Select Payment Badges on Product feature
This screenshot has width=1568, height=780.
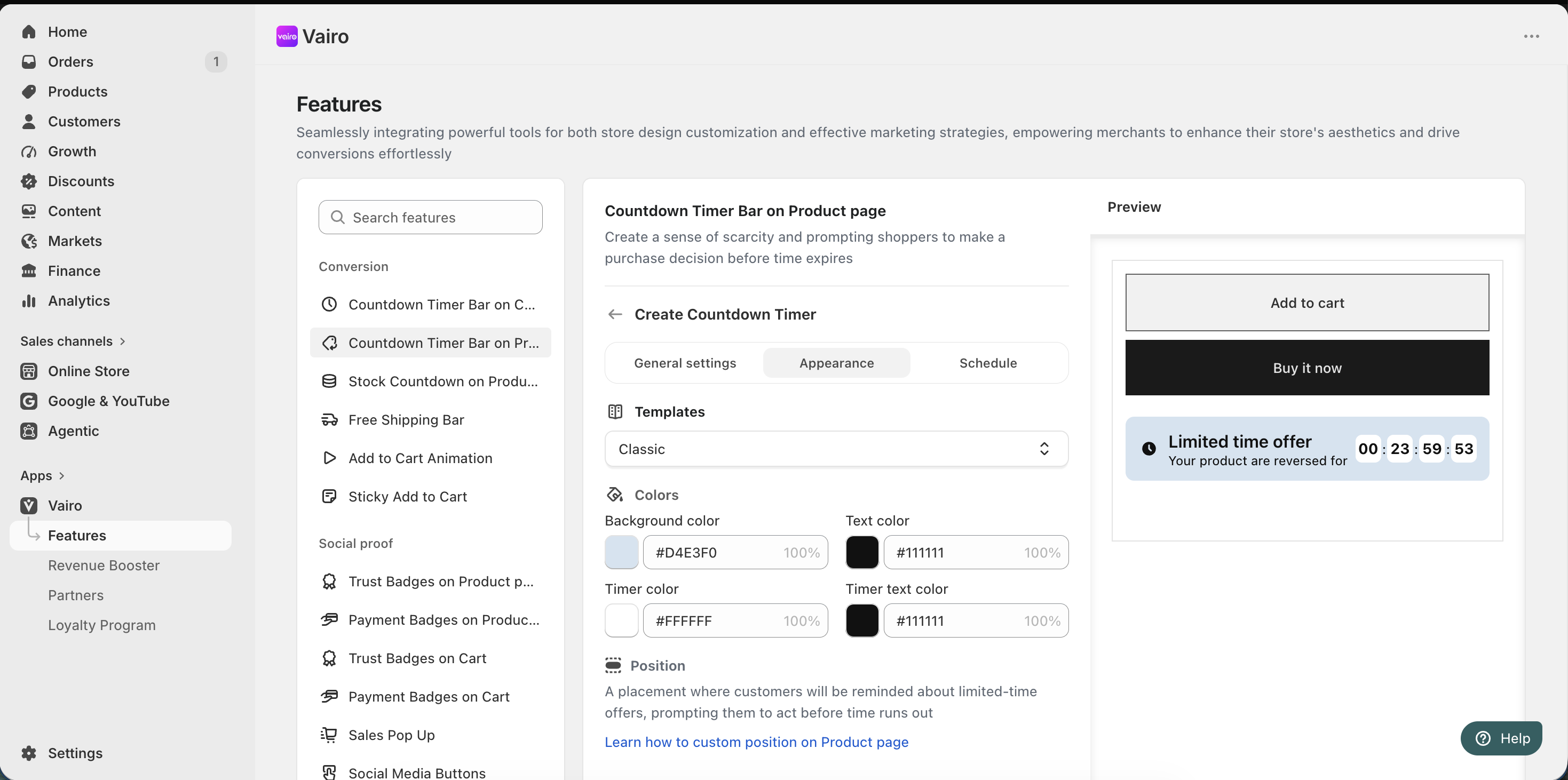[x=430, y=619]
